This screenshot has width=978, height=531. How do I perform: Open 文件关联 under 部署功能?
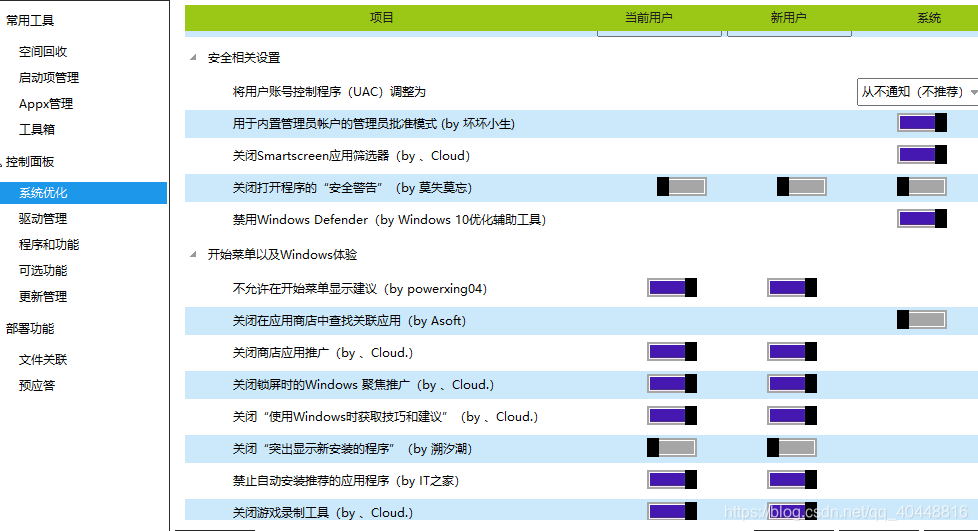[x=43, y=360]
